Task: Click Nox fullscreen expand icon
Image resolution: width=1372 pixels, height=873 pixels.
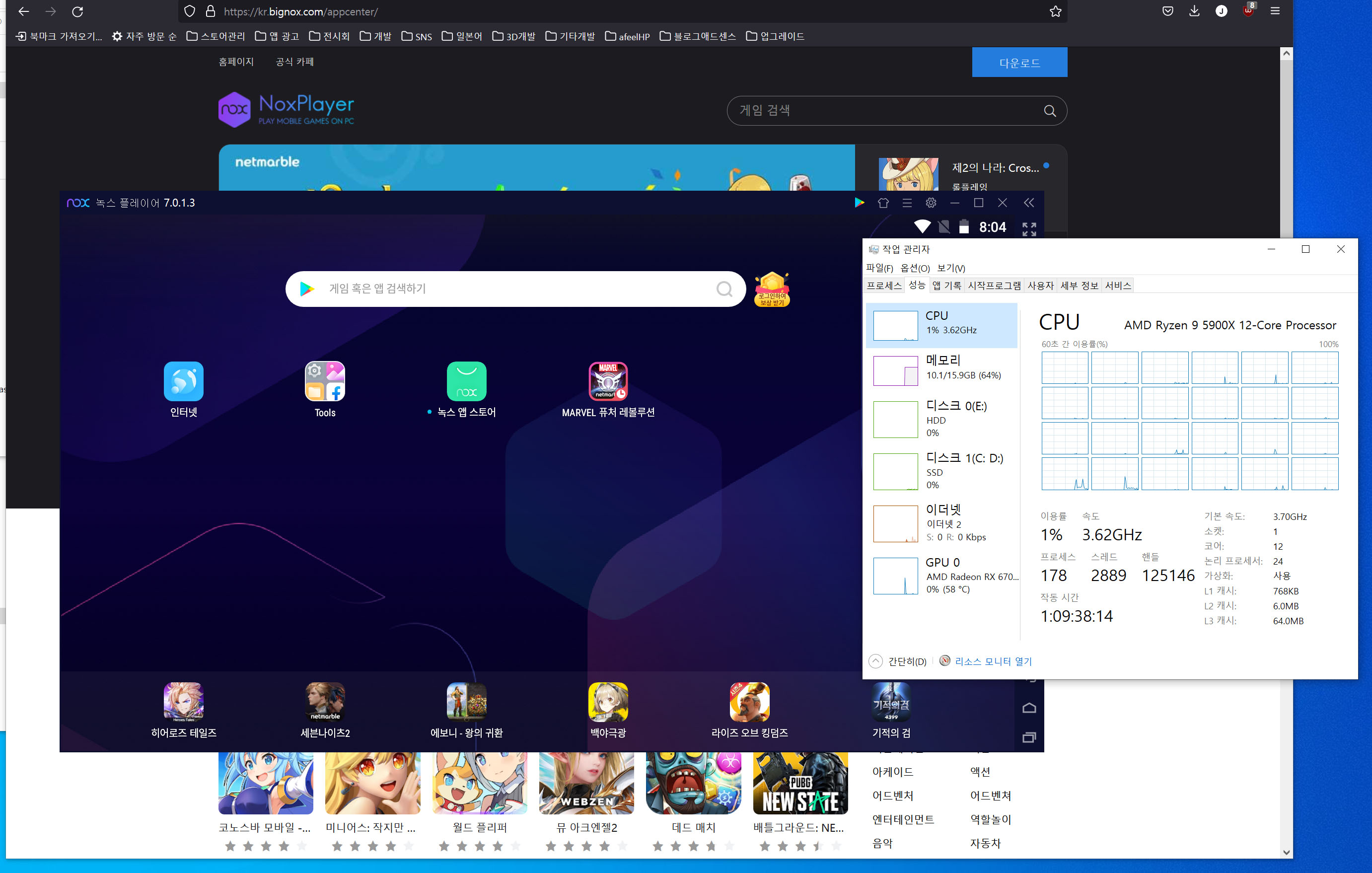Action: [1028, 229]
